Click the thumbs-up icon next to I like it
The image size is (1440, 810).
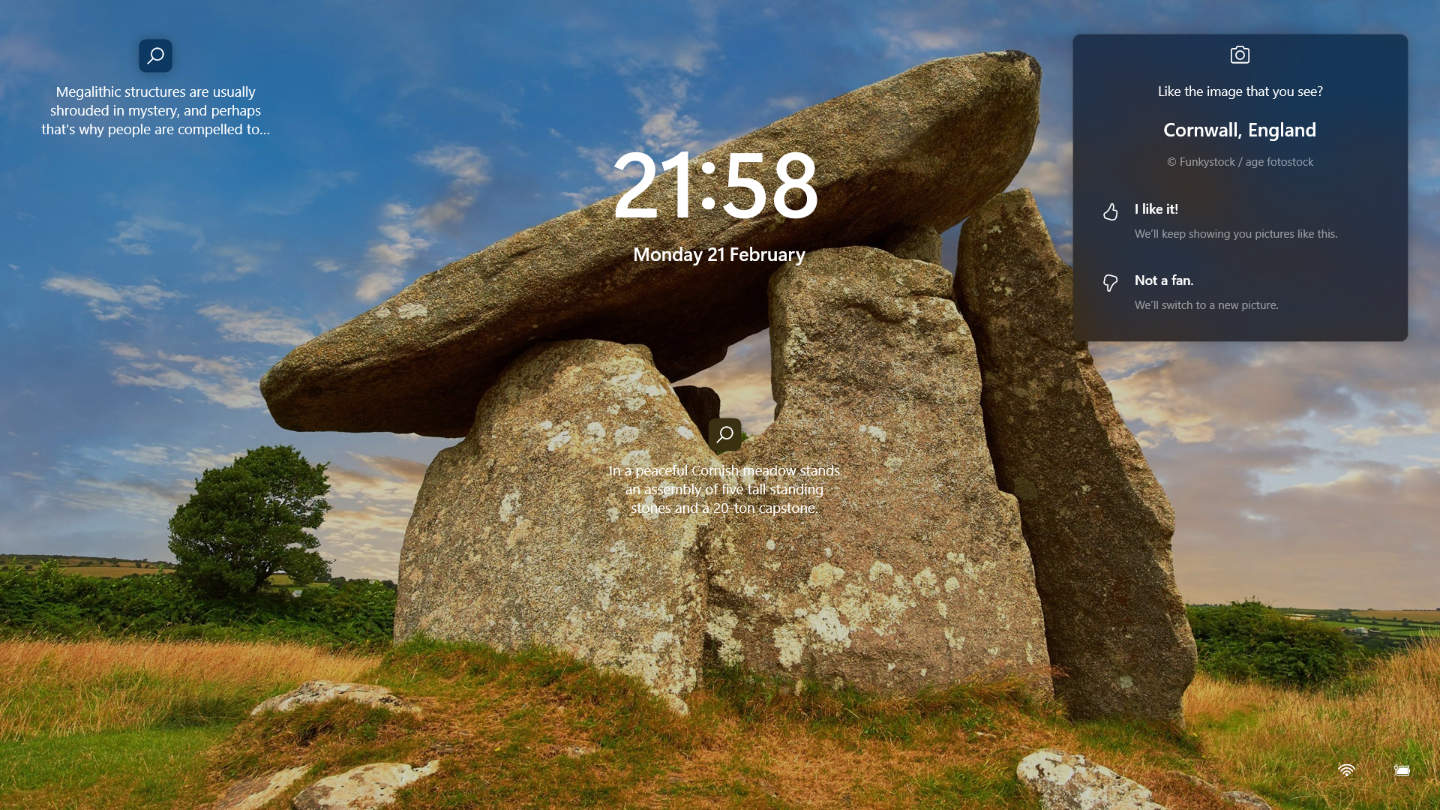(1110, 212)
